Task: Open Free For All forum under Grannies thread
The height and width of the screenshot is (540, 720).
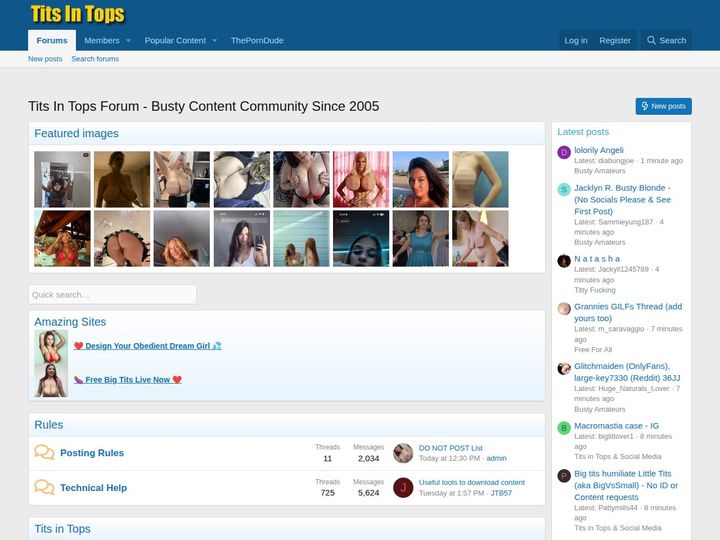Action: click(x=593, y=349)
